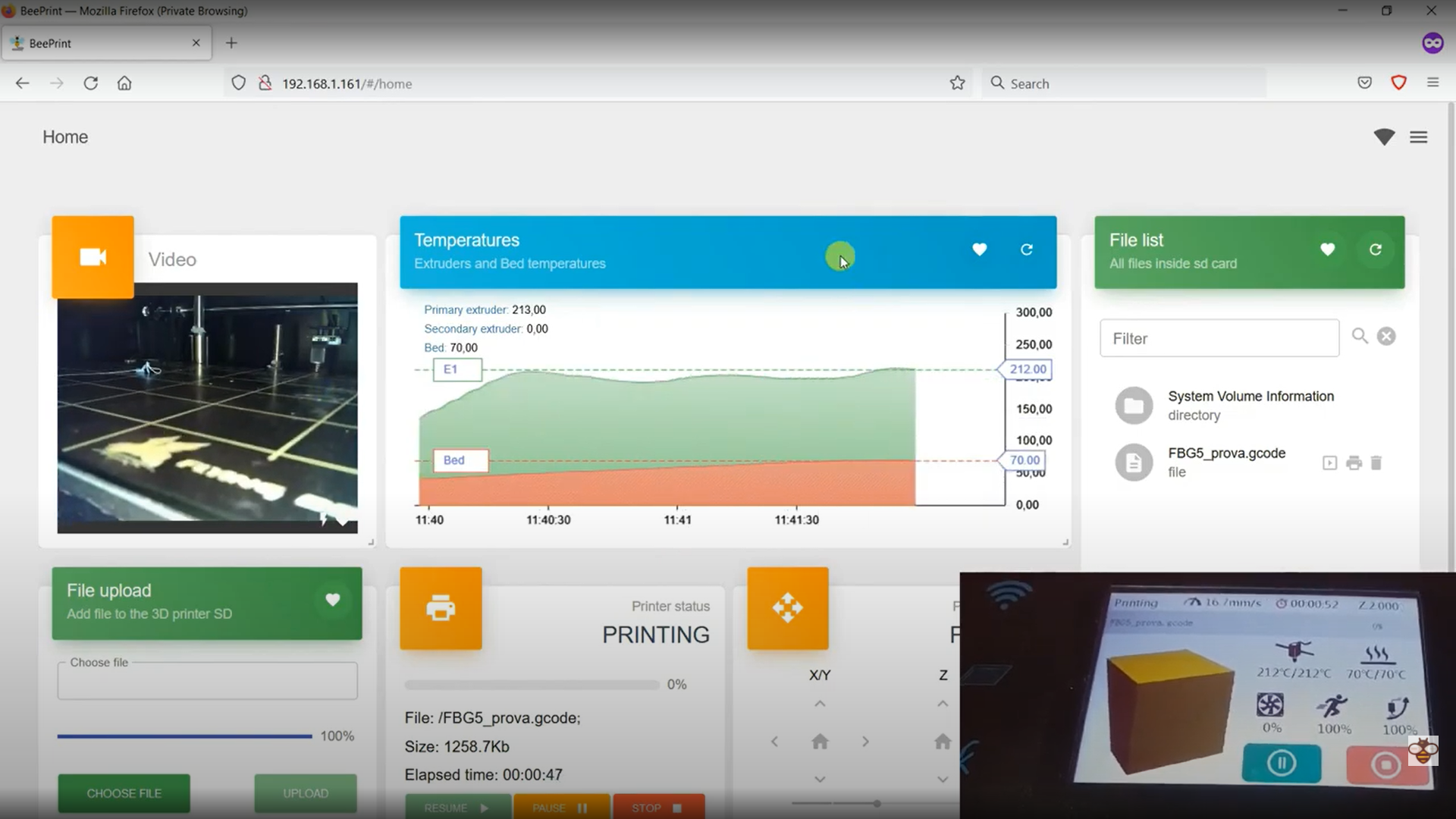Open the hamburger menu beside WiFi icon
Screen dimensions: 1456x819
coord(1418,137)
